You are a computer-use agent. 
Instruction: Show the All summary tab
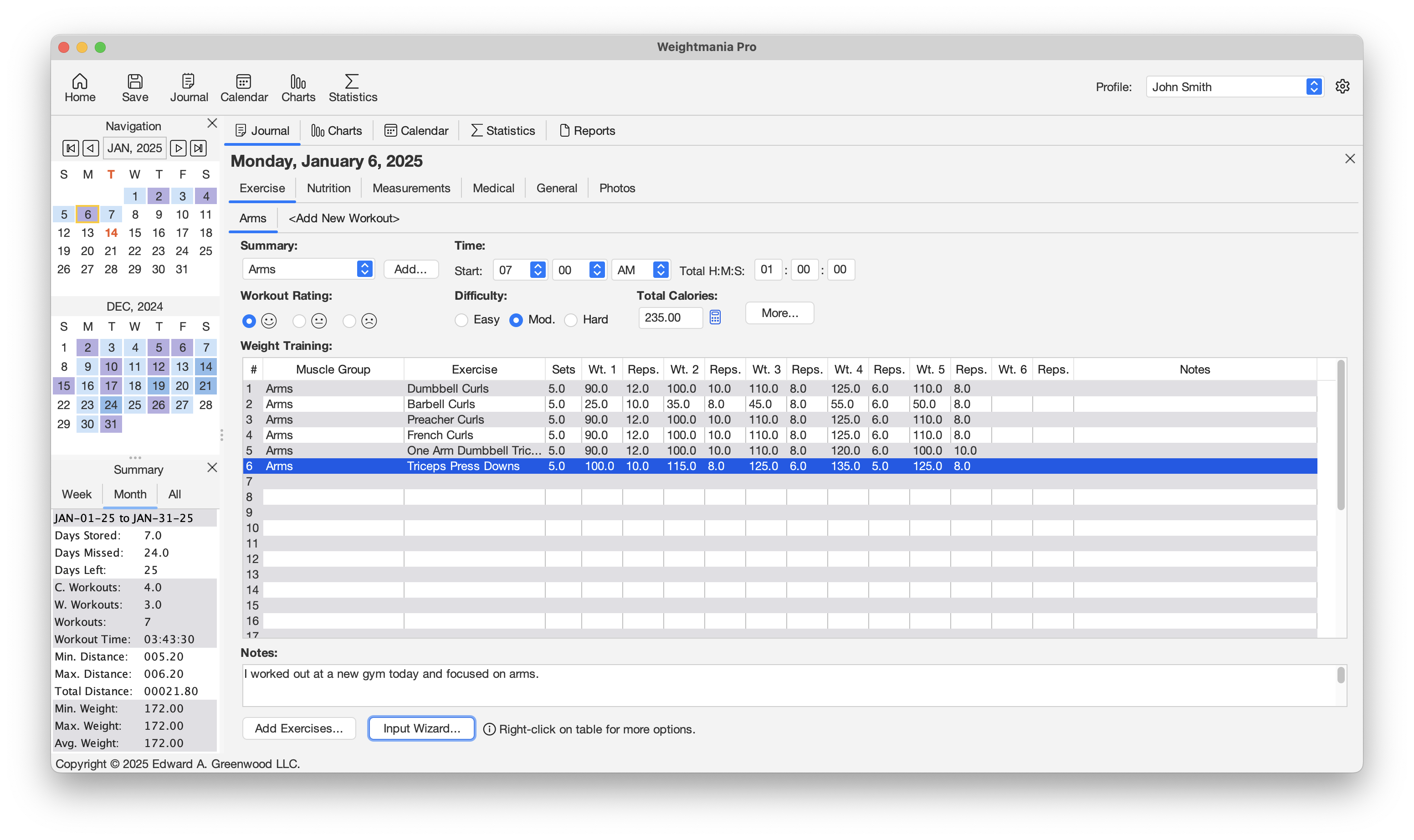tap(174, 494)
